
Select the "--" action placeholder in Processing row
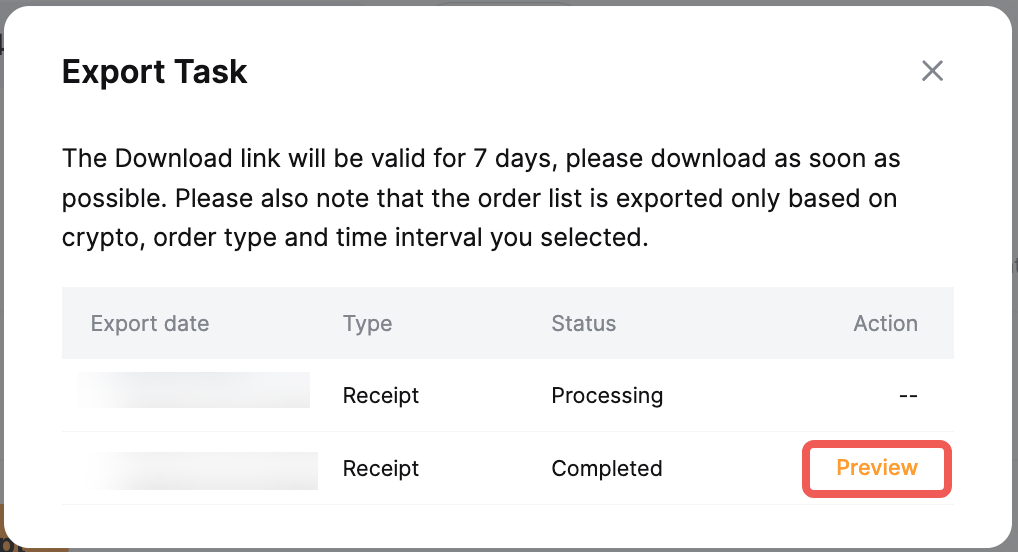tap(908, 395)
